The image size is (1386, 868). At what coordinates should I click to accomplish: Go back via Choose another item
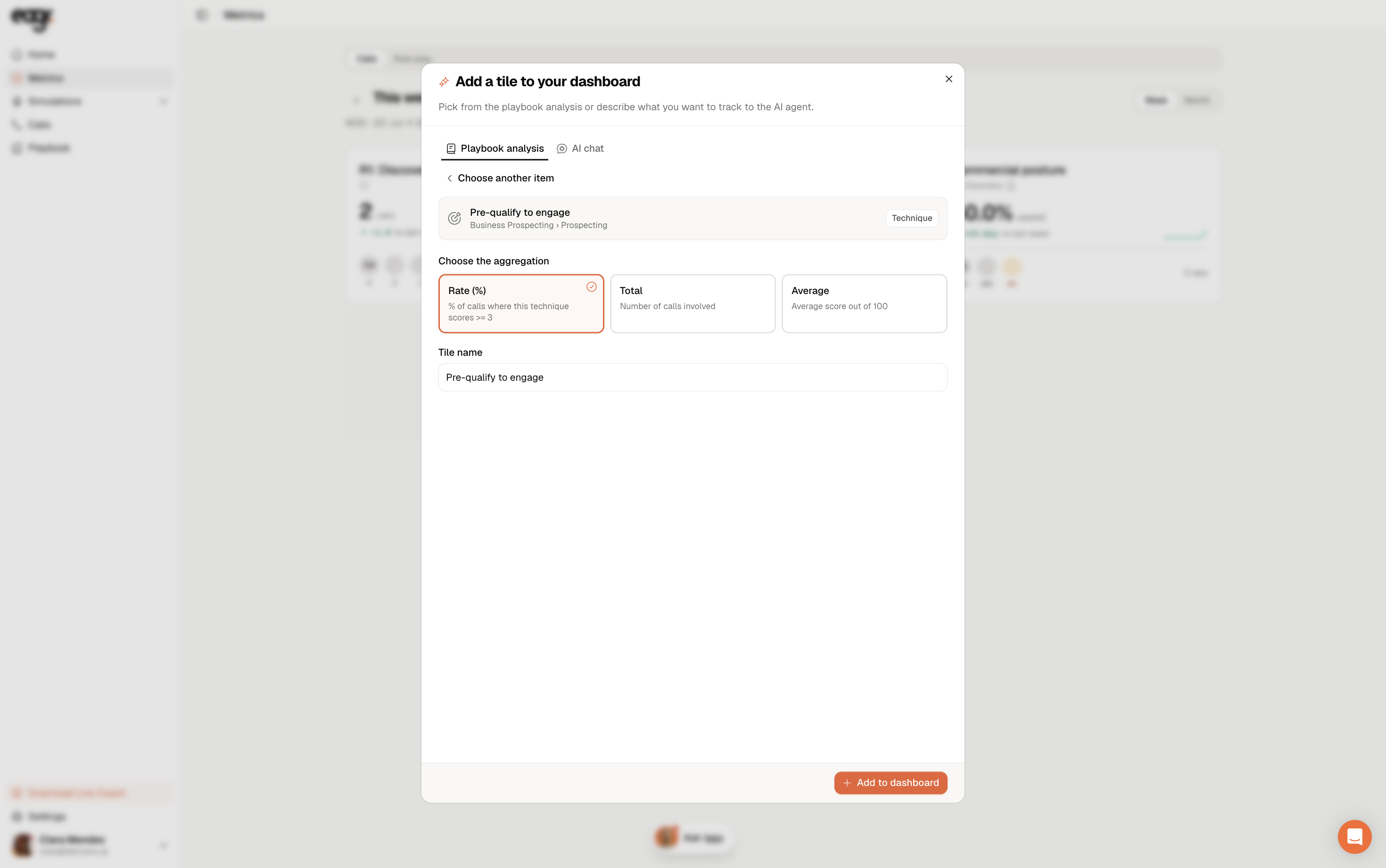coord(500,178)
